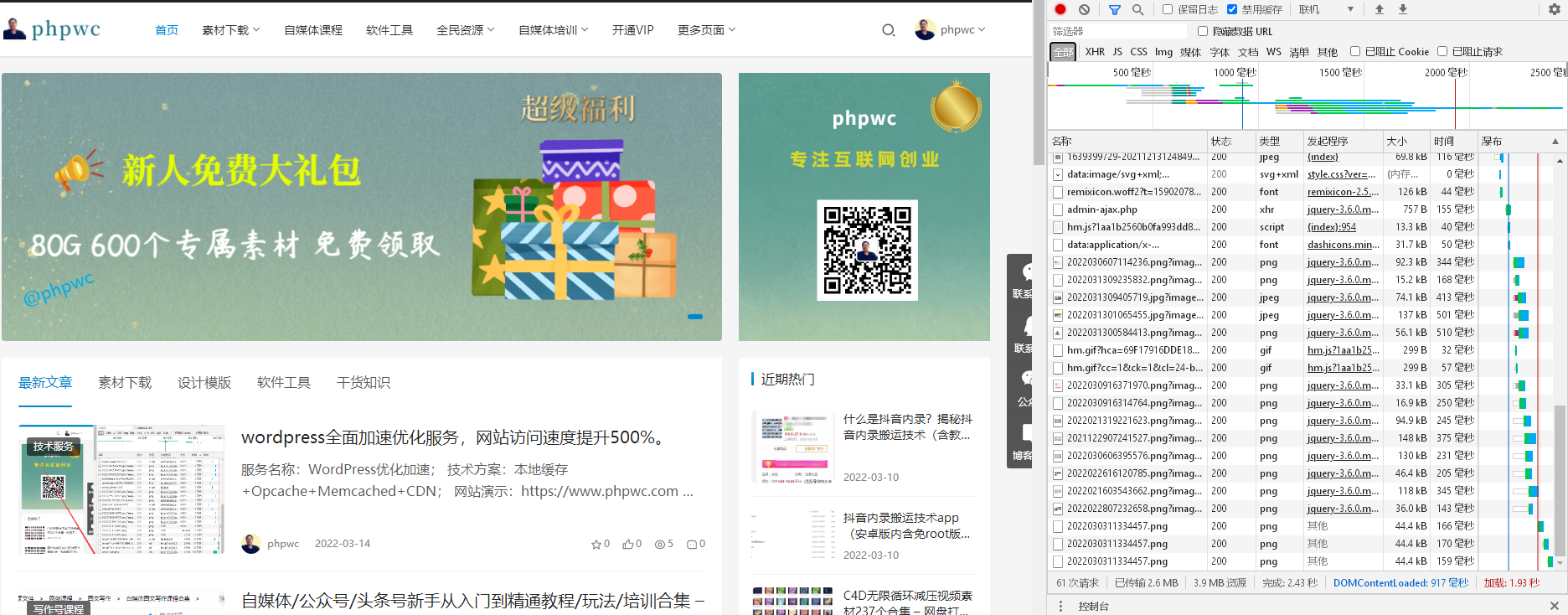Filter network requests by Img
The image size is (1568, 615).
point(1163,52)
